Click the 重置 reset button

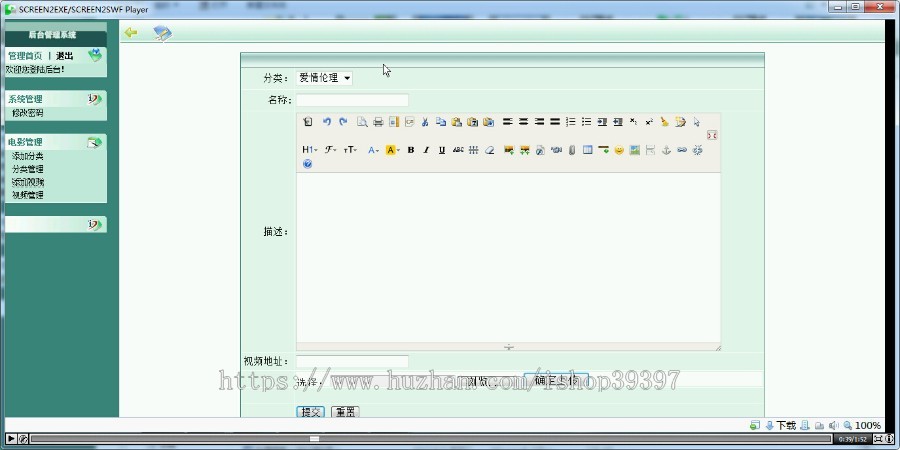[x=345, y=412]
